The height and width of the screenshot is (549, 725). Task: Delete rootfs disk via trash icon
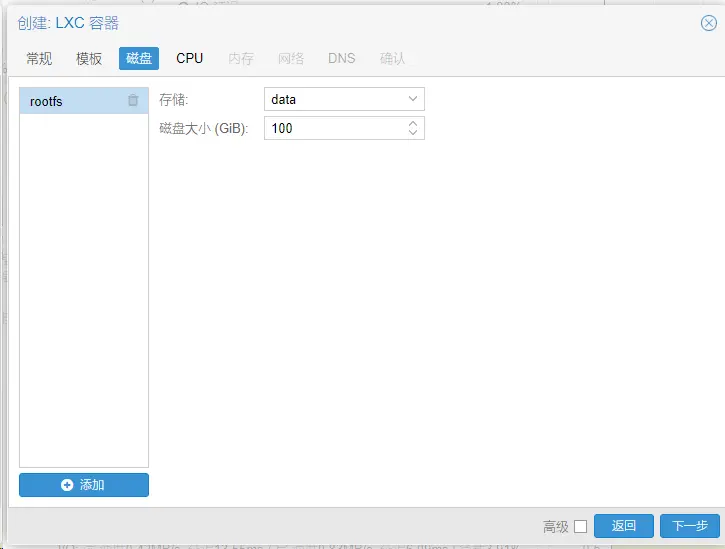[x=133, y=101]
